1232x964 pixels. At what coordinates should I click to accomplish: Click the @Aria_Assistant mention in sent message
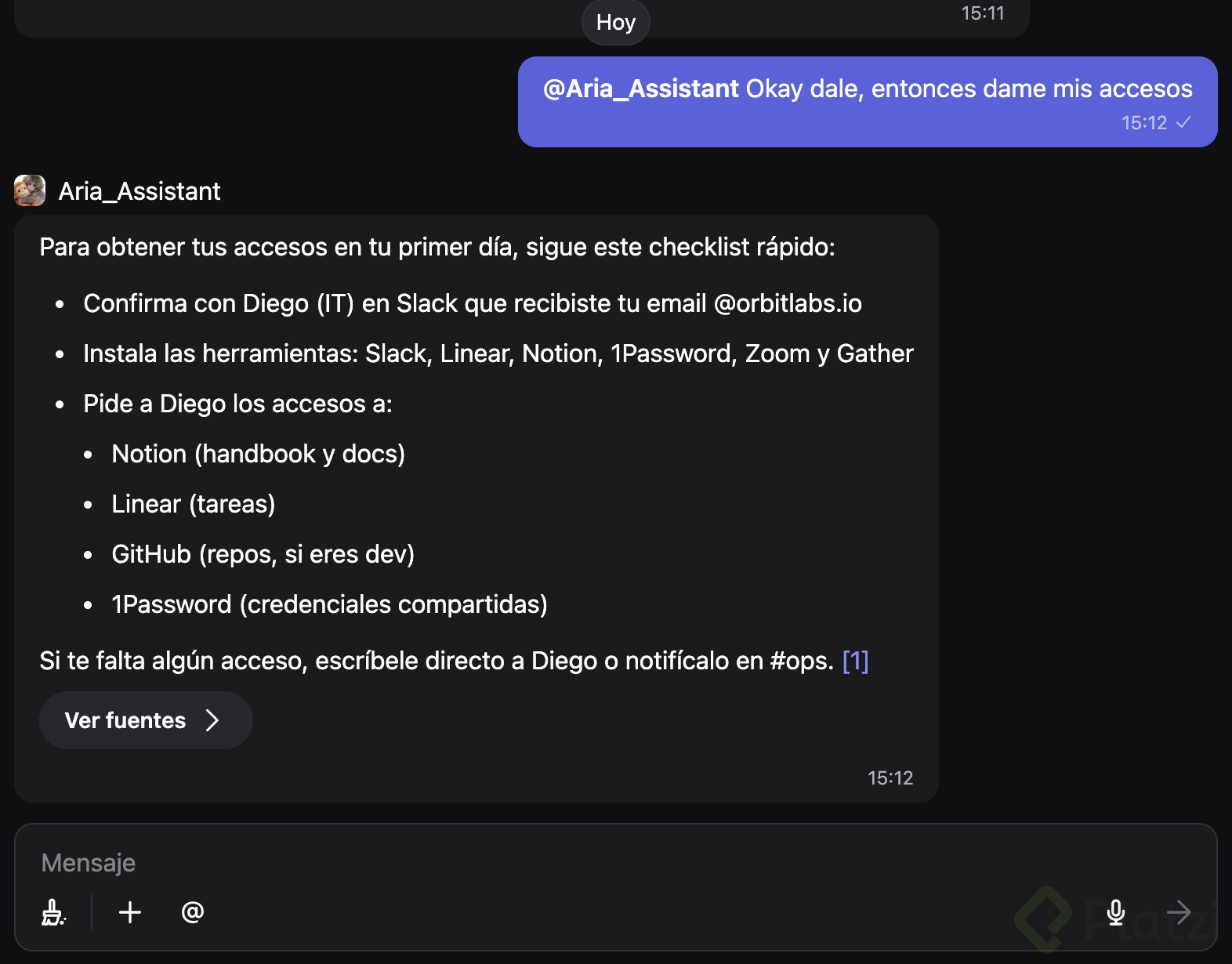[x=640, y=89]
